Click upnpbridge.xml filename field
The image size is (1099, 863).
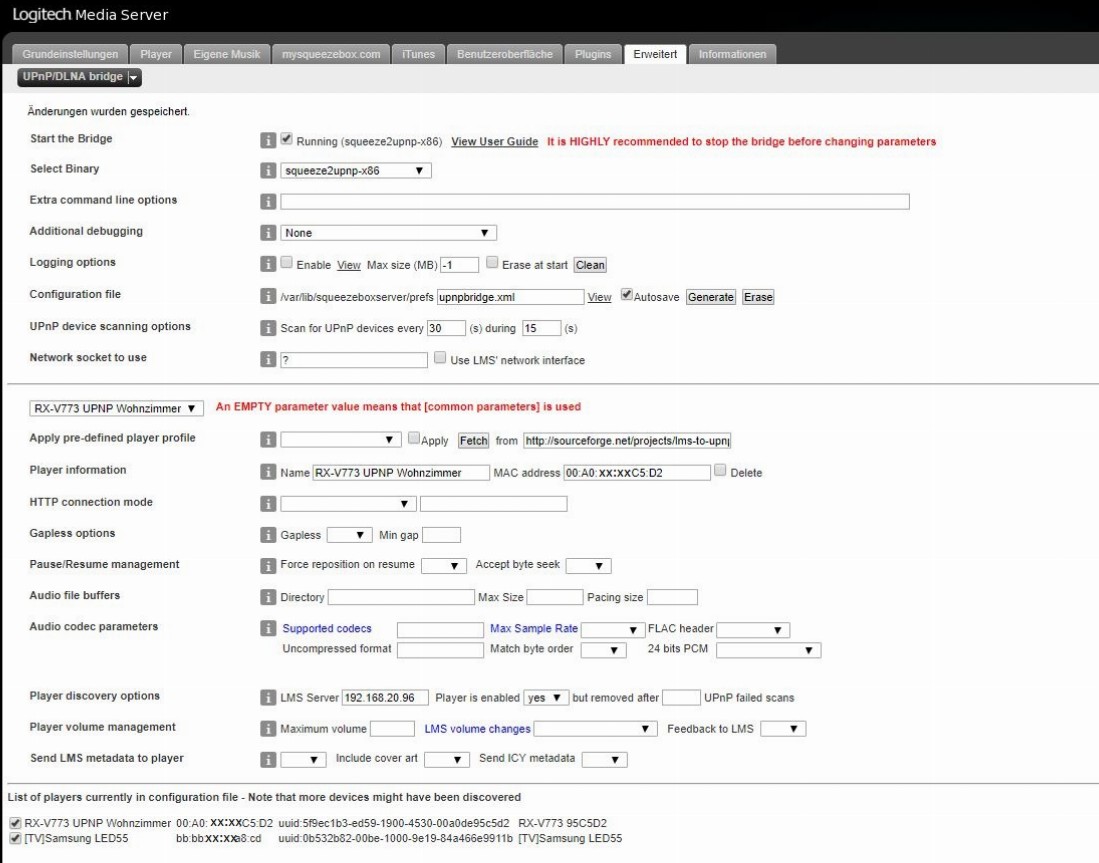point(510,297)
